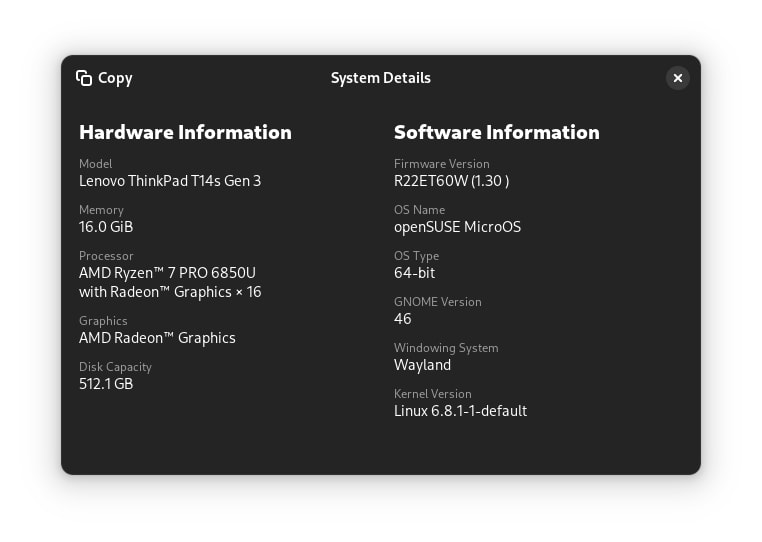Click the 16.0 GiB memory value
Viewport: 762px width, 542px height.
(x=106, y=227)
